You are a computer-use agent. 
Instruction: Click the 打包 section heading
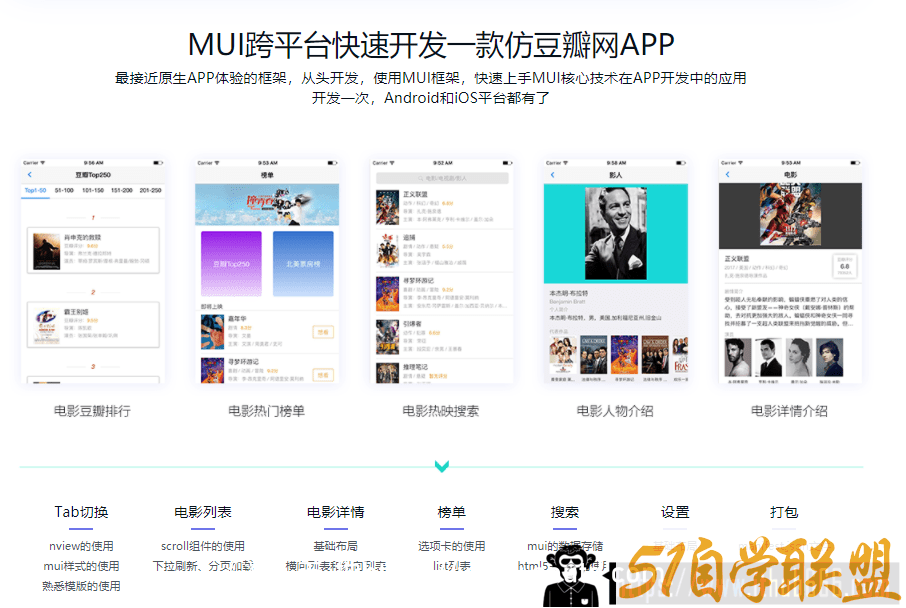click(x=784, y=512)
